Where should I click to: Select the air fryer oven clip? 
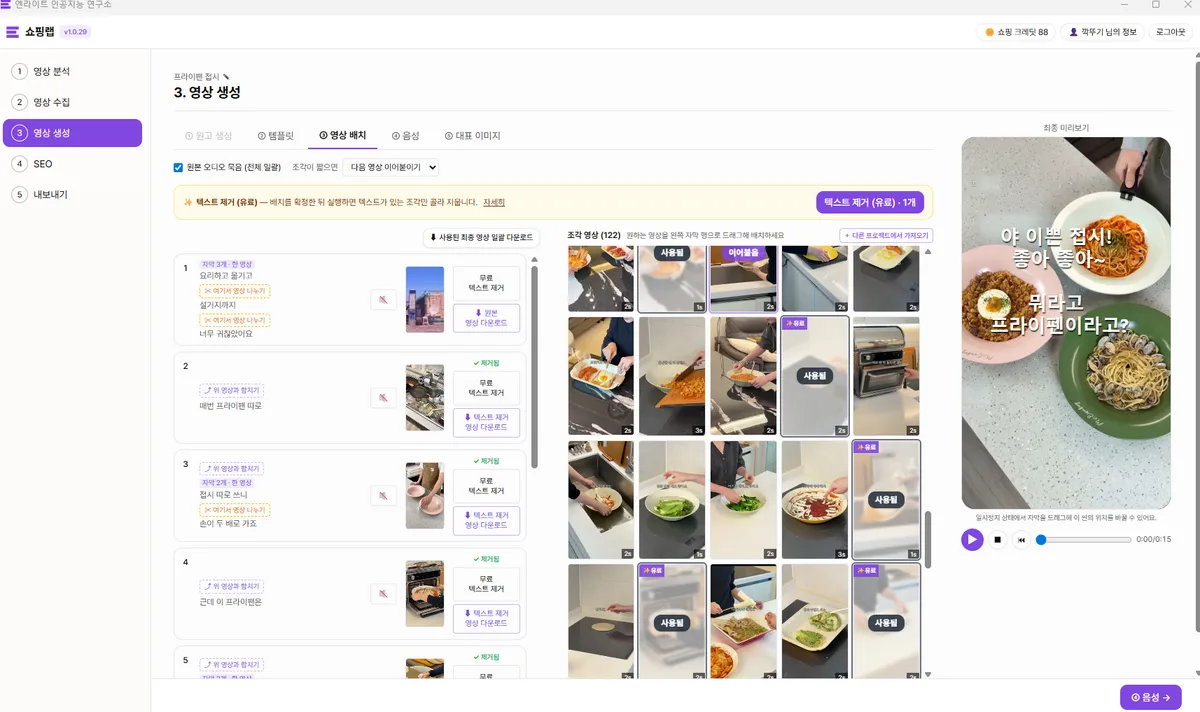[886, 376]
